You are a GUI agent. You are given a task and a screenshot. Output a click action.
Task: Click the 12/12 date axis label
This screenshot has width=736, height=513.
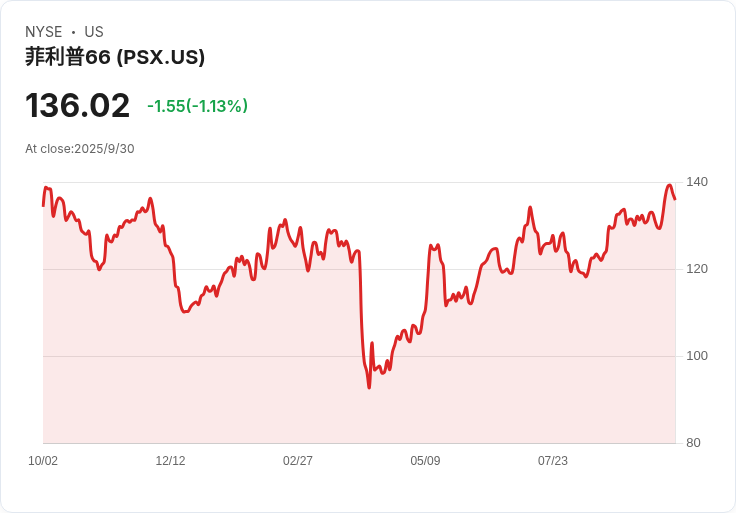pyautogui.click(x=170, y=461)
